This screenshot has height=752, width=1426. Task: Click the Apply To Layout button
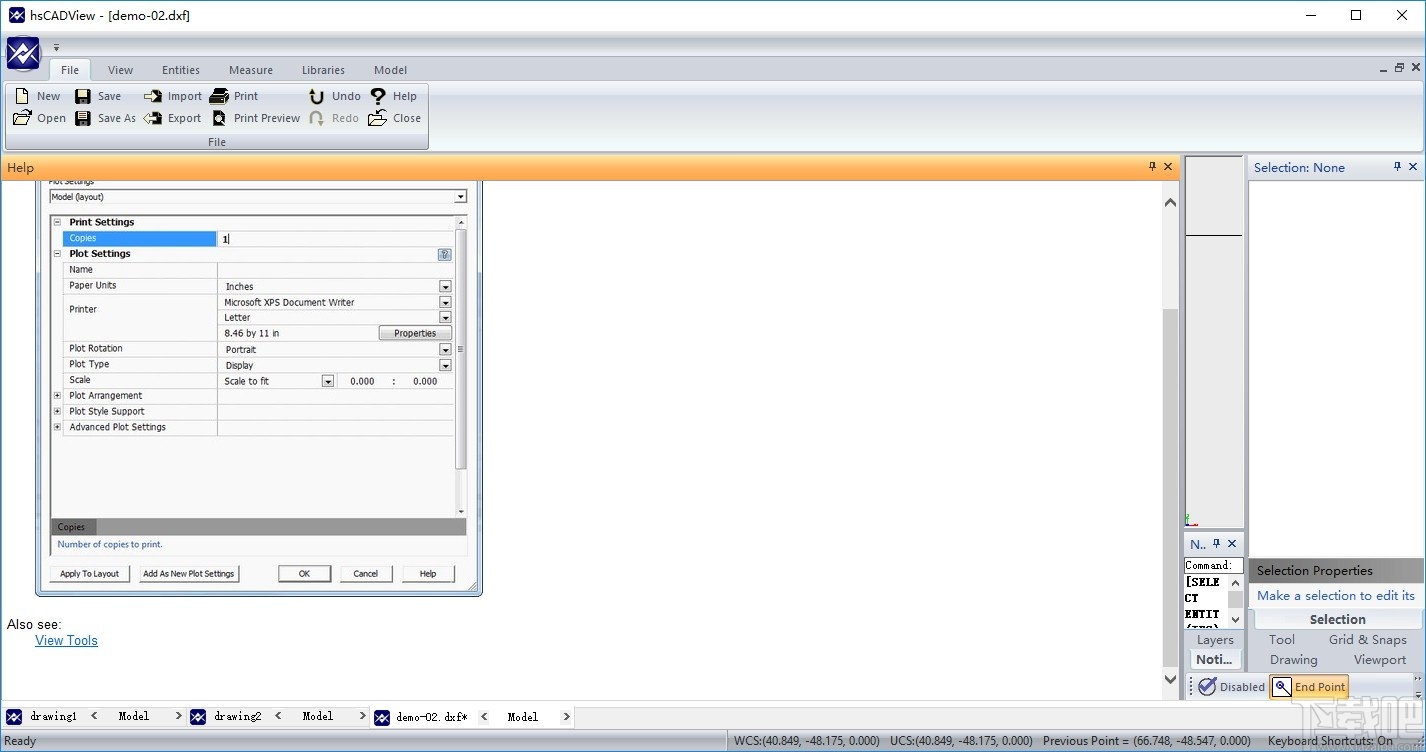pos(88,573)
